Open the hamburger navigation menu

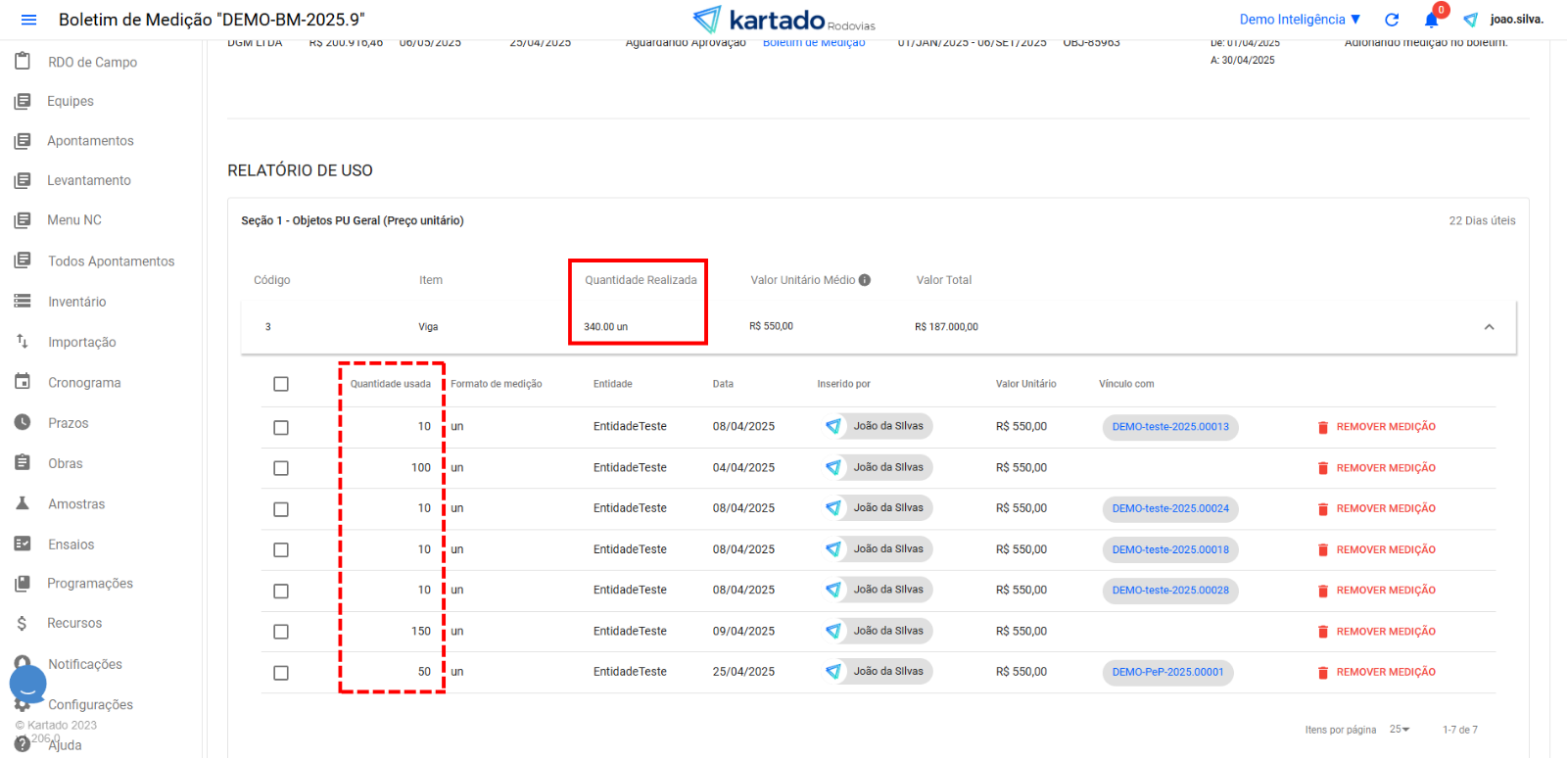click(x=28, y=20)
